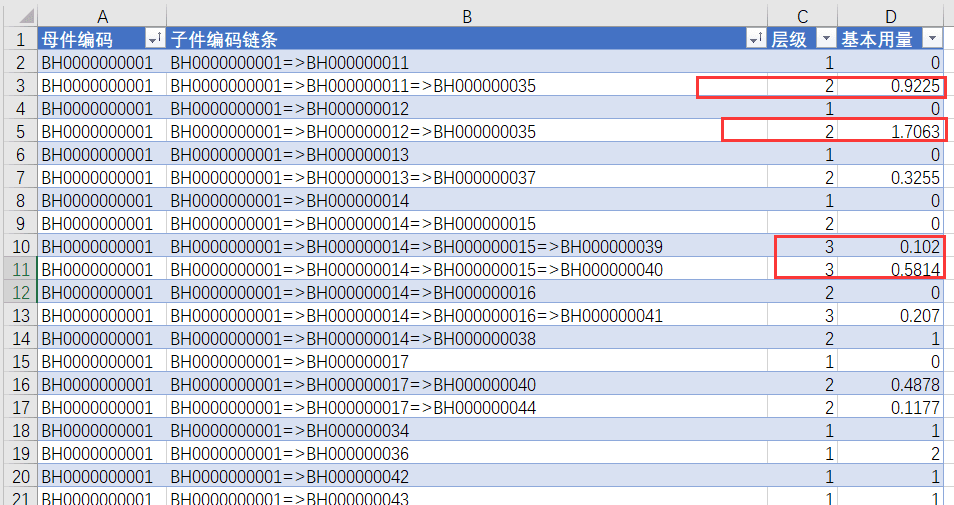Click the 基本用量 header cell
Screen dimensions: 954x505
(x=891, y=40)
